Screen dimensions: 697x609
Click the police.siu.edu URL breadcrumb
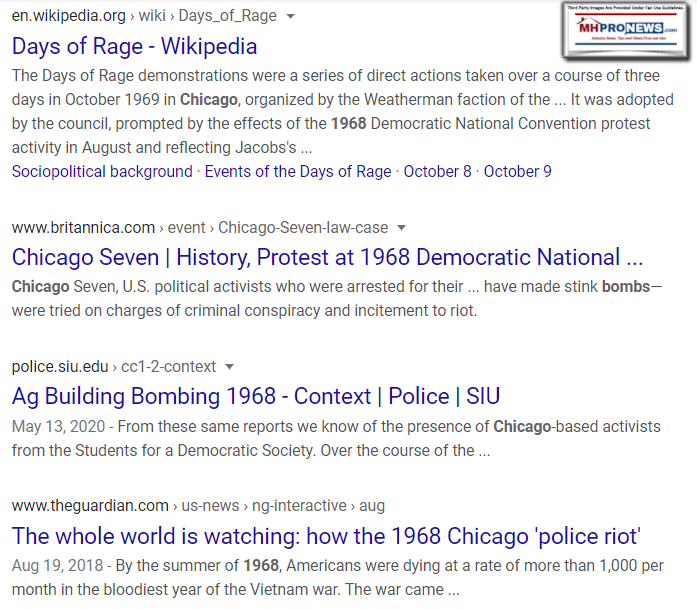[x=59, y=366]
